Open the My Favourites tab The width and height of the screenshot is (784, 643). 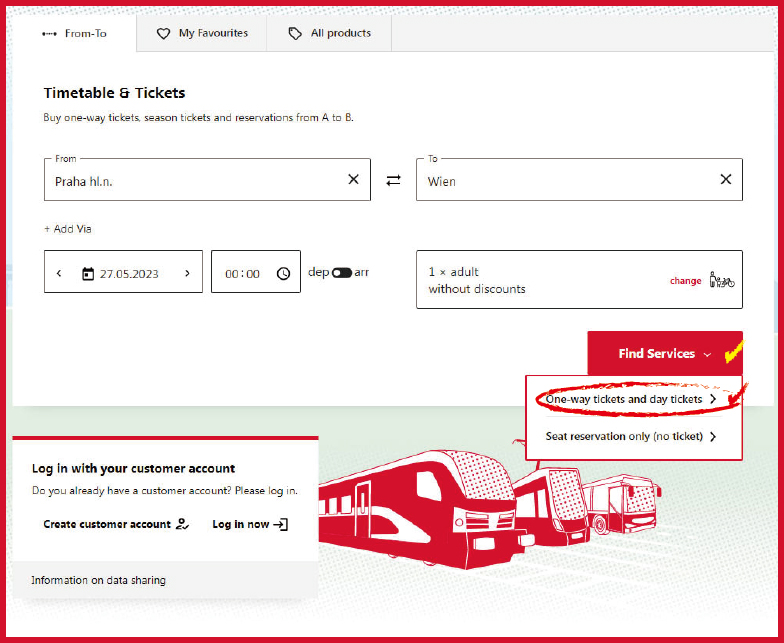[202, 34]
